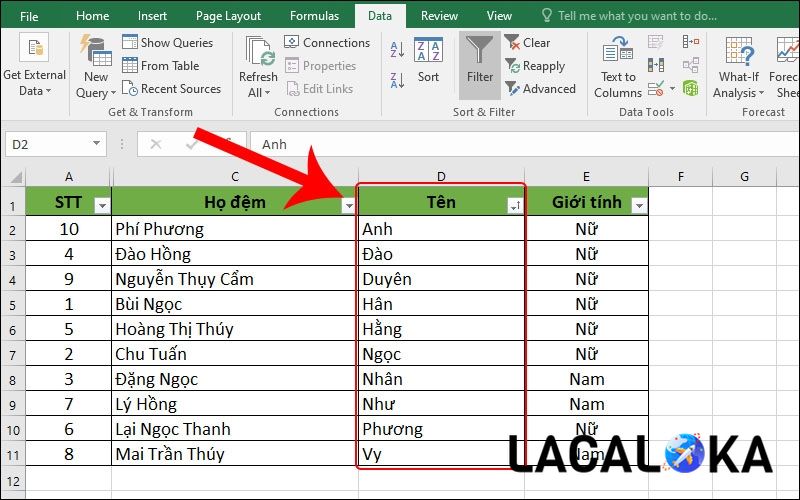Sort A to Z ascending

click(x=397, y=49)
